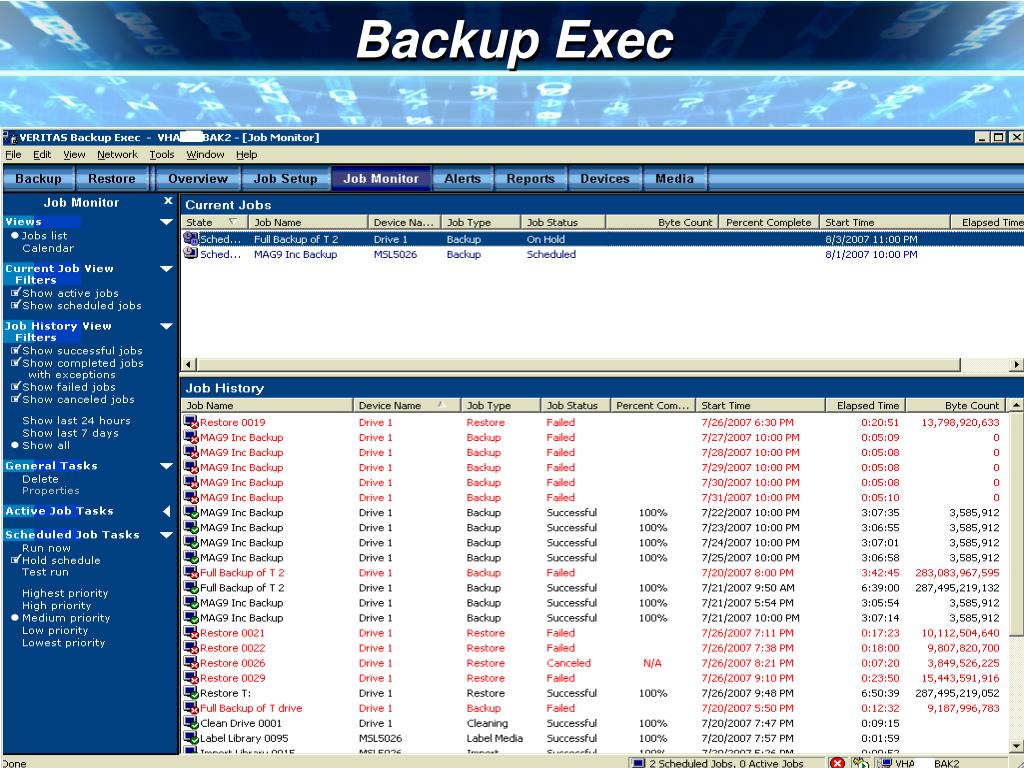The image size is (1024, 768).
Task: Click the successful Restore T: job icon
Action: 191,694
